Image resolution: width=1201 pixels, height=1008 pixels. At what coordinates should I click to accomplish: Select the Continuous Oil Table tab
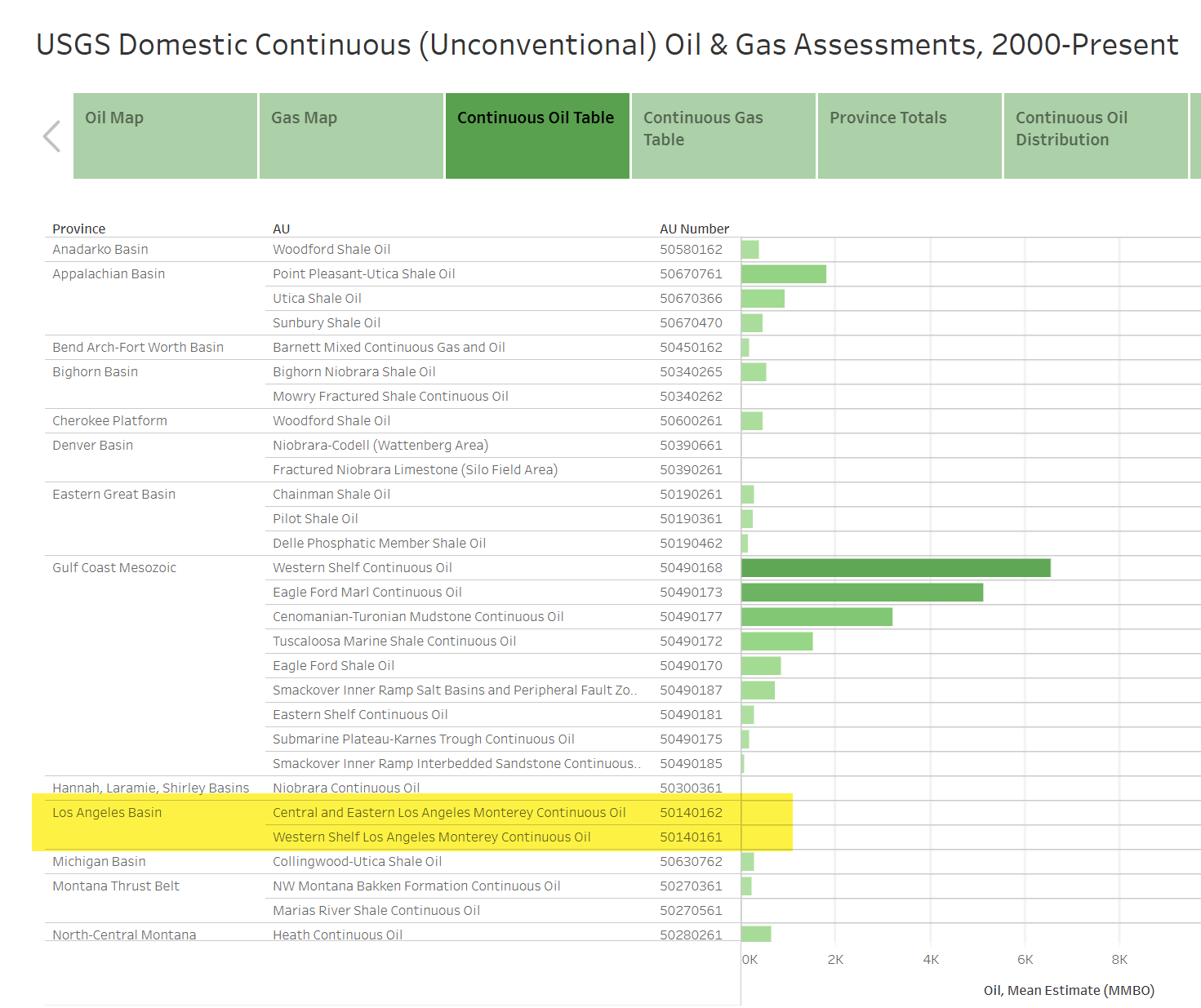click(x=537, y=135)
